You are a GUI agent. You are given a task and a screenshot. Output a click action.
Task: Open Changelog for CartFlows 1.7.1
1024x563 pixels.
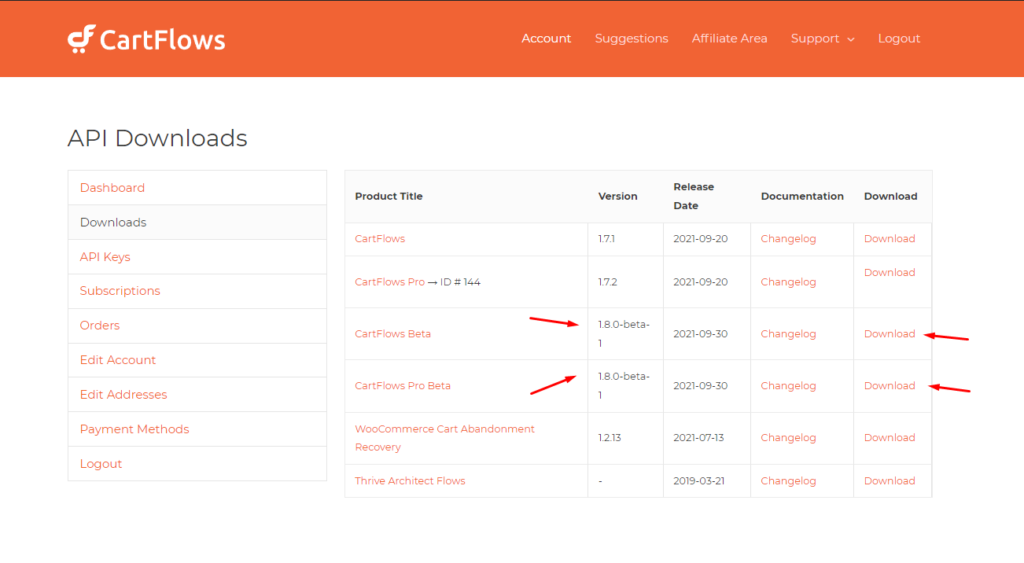click(x=788, y=238)
